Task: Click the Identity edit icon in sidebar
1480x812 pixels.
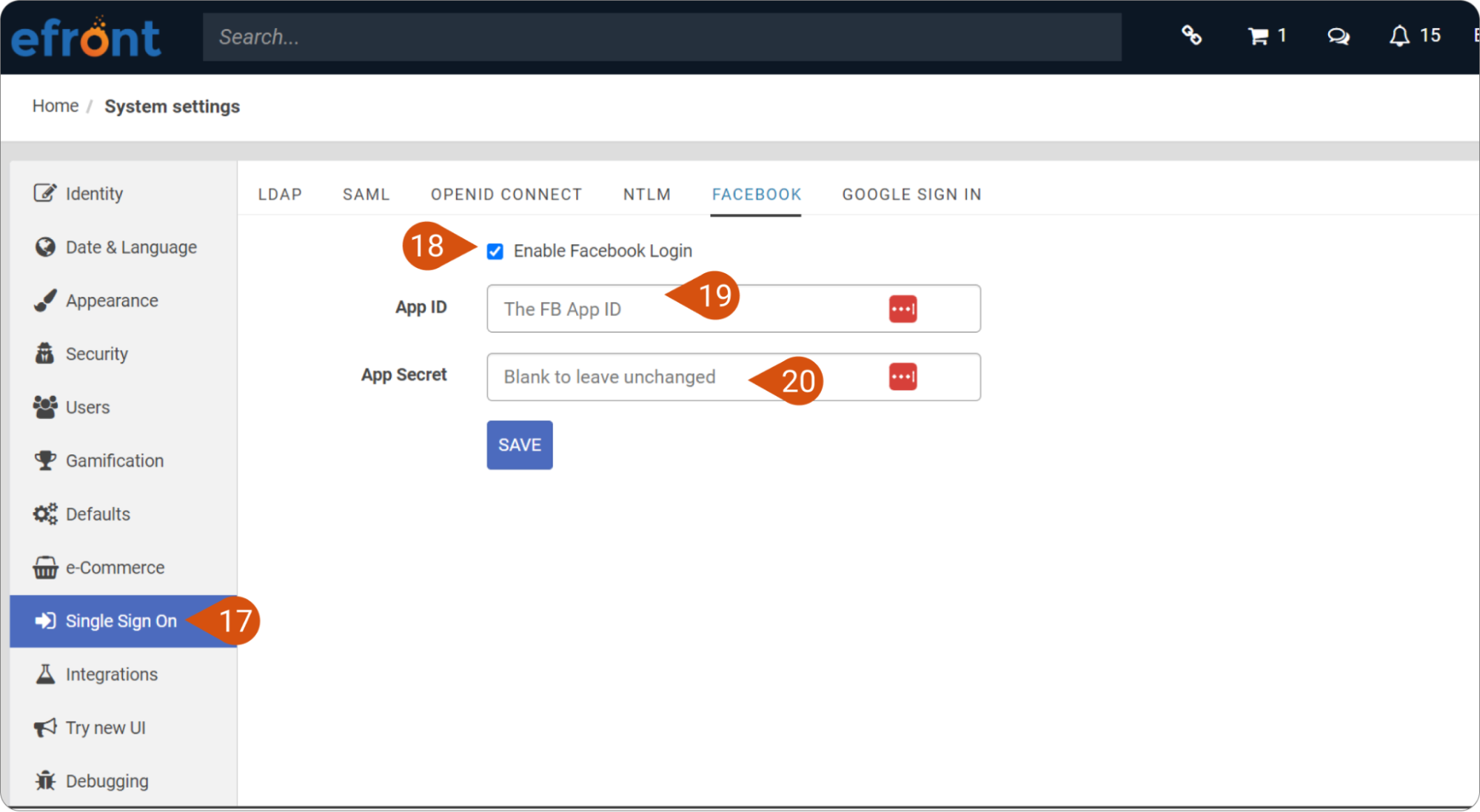Action: pyautogui.click(x=44, y=193)
